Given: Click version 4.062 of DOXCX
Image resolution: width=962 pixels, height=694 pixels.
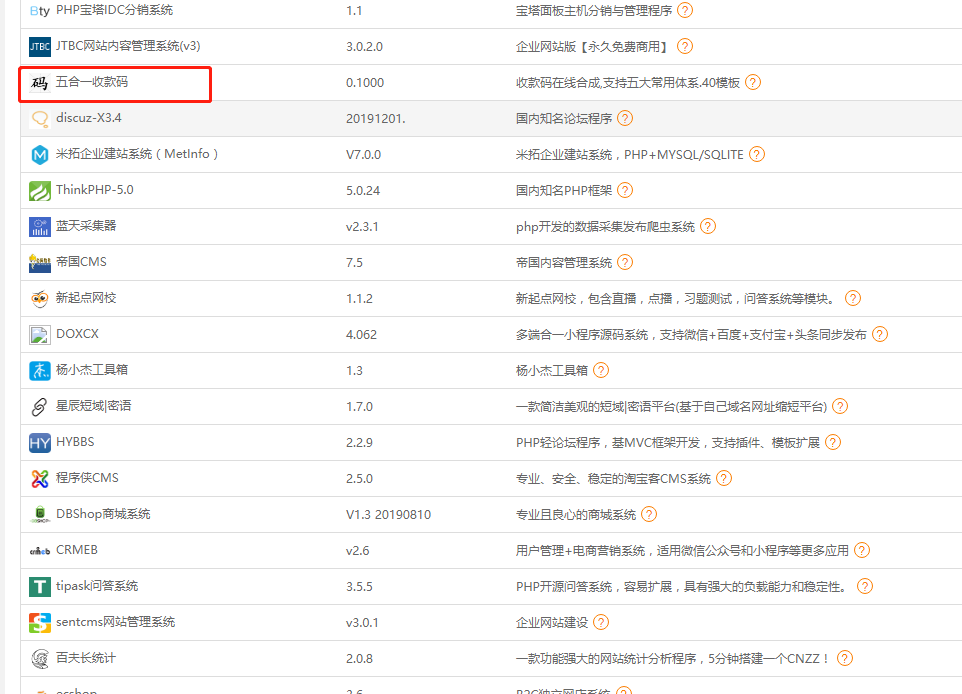Looking at the screenshot, I should click(361, 335).
